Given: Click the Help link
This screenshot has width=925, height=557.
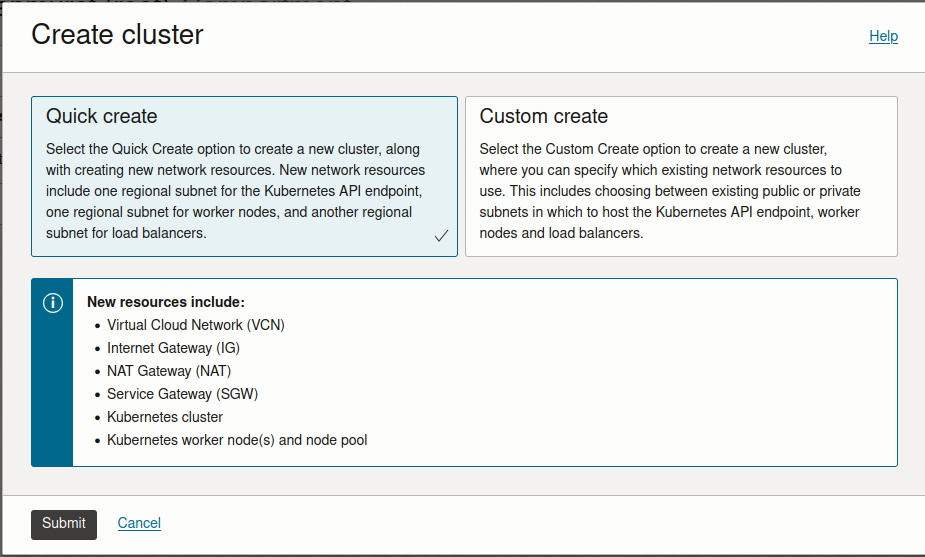Looking at the screenshot, I should click(x=883, y=36).
